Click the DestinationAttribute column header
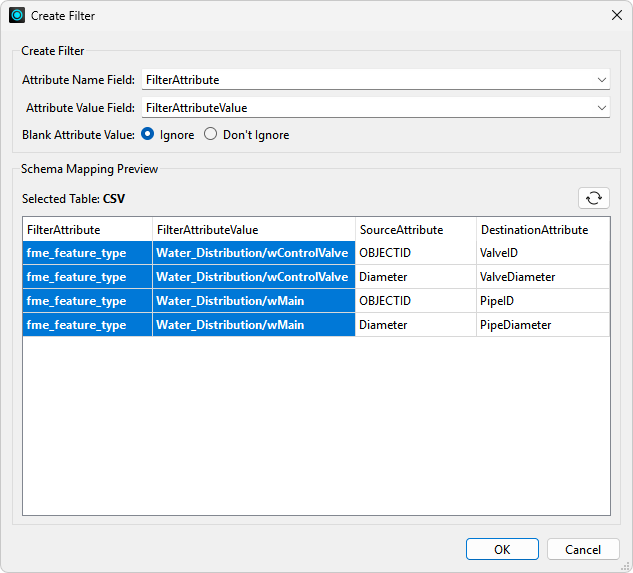Viewport: 633px width, 573px height. pos(542,229)
